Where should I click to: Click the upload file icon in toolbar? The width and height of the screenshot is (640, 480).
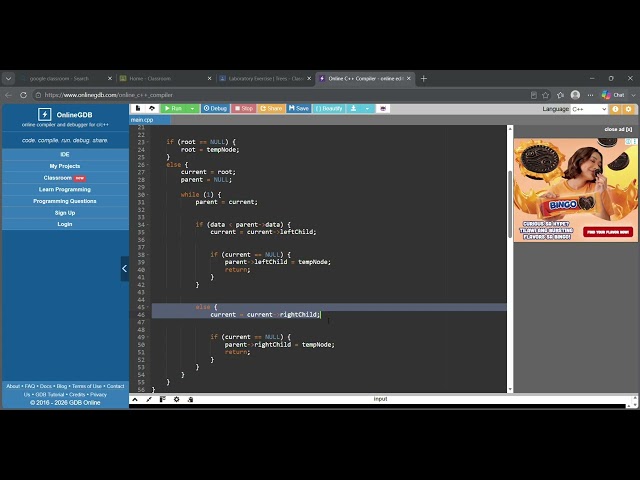pyautogui.click(x=152, y=109)
